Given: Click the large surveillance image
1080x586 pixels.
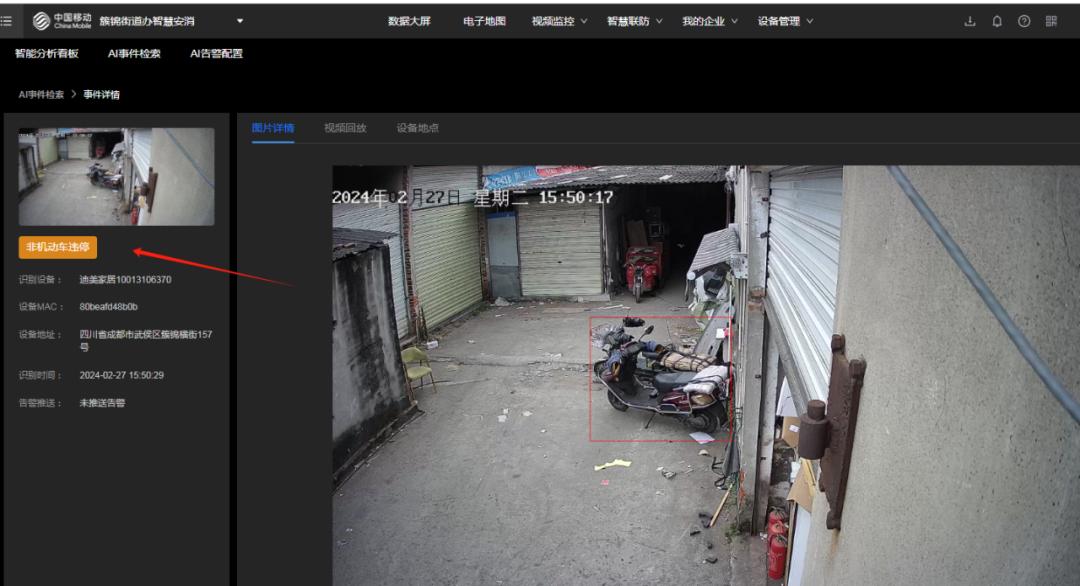Looking at the screenshot, I should tap(706, 375).
